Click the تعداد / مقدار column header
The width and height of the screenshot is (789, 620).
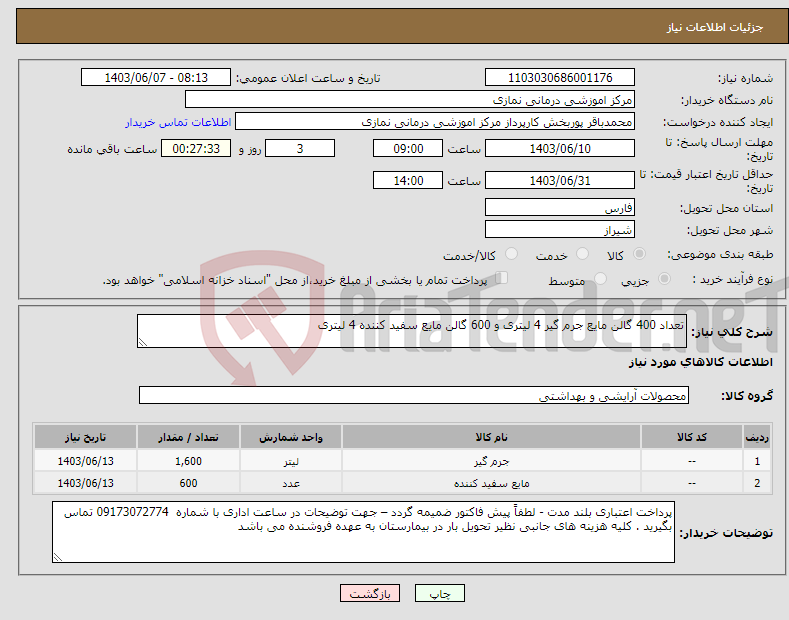tap(188, 437)
